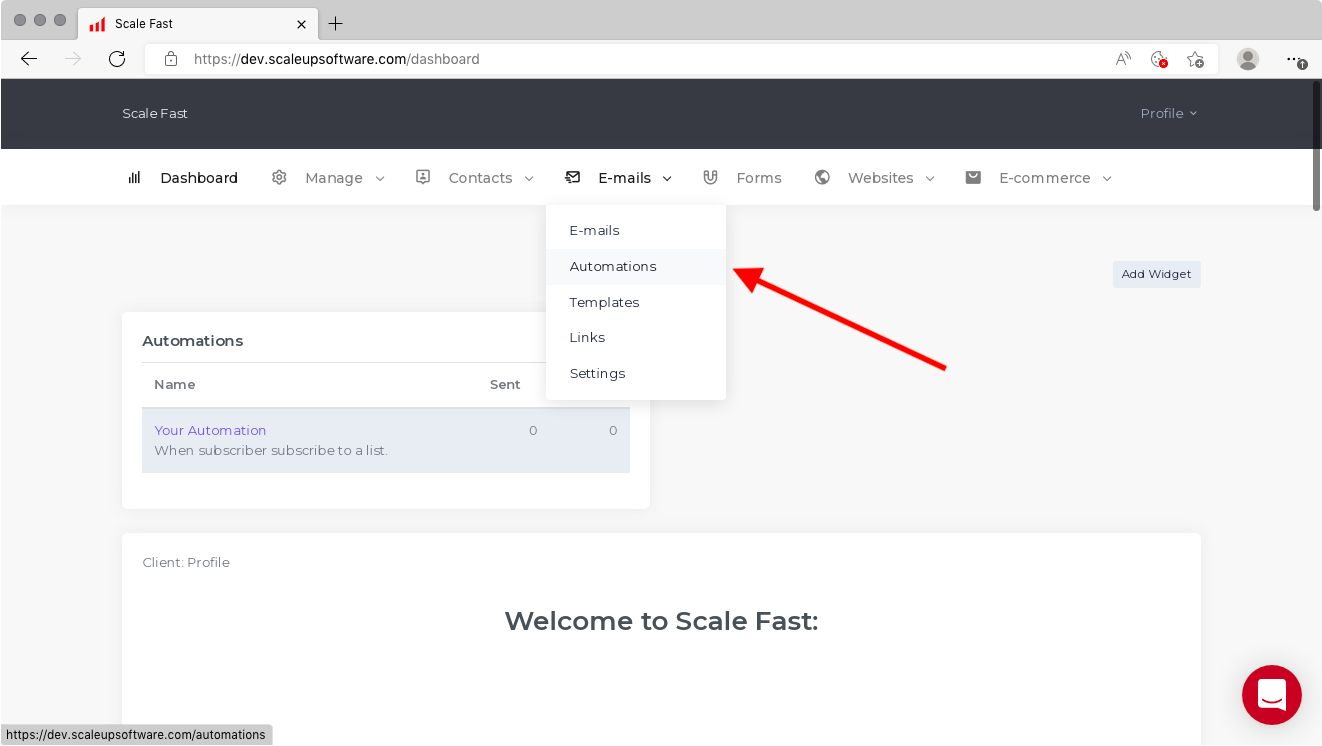Click the 'Welcome to Scale Fast:' heading
The height and width of the screenshot is (746, 1322).
[661, 621]
